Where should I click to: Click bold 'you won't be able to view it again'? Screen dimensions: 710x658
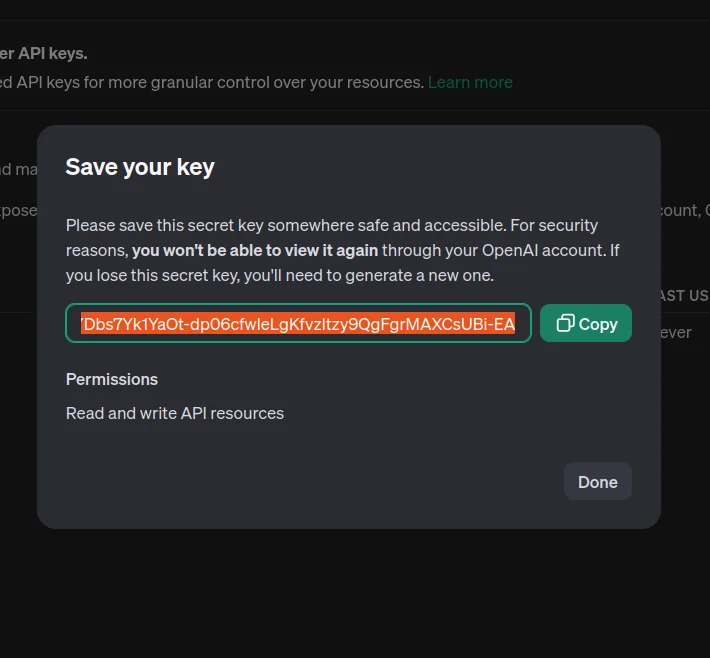[x=255, y=250]
